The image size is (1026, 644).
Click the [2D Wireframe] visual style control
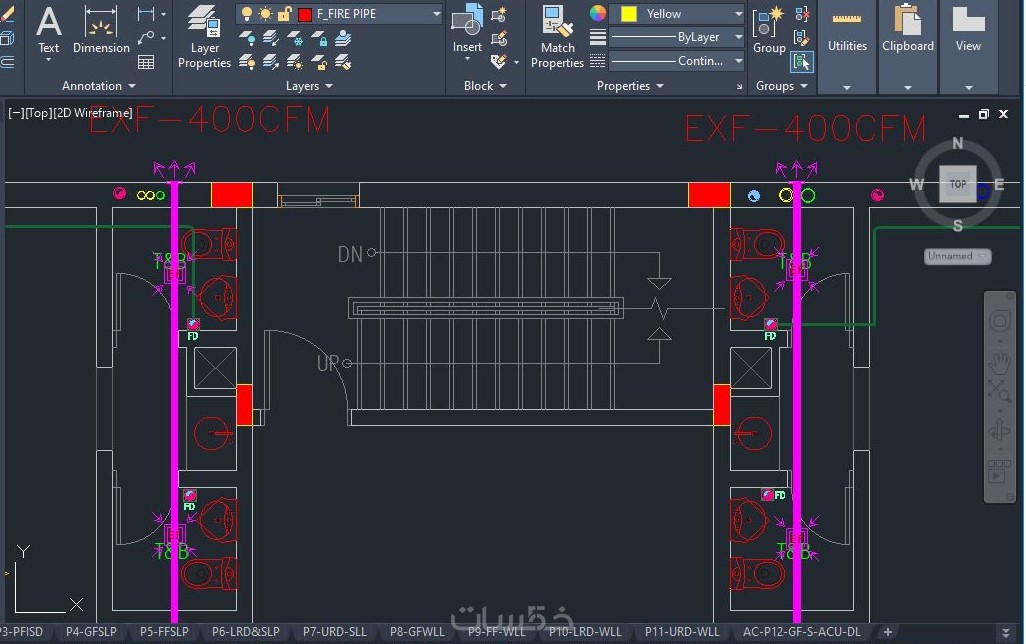click(92, 113)
